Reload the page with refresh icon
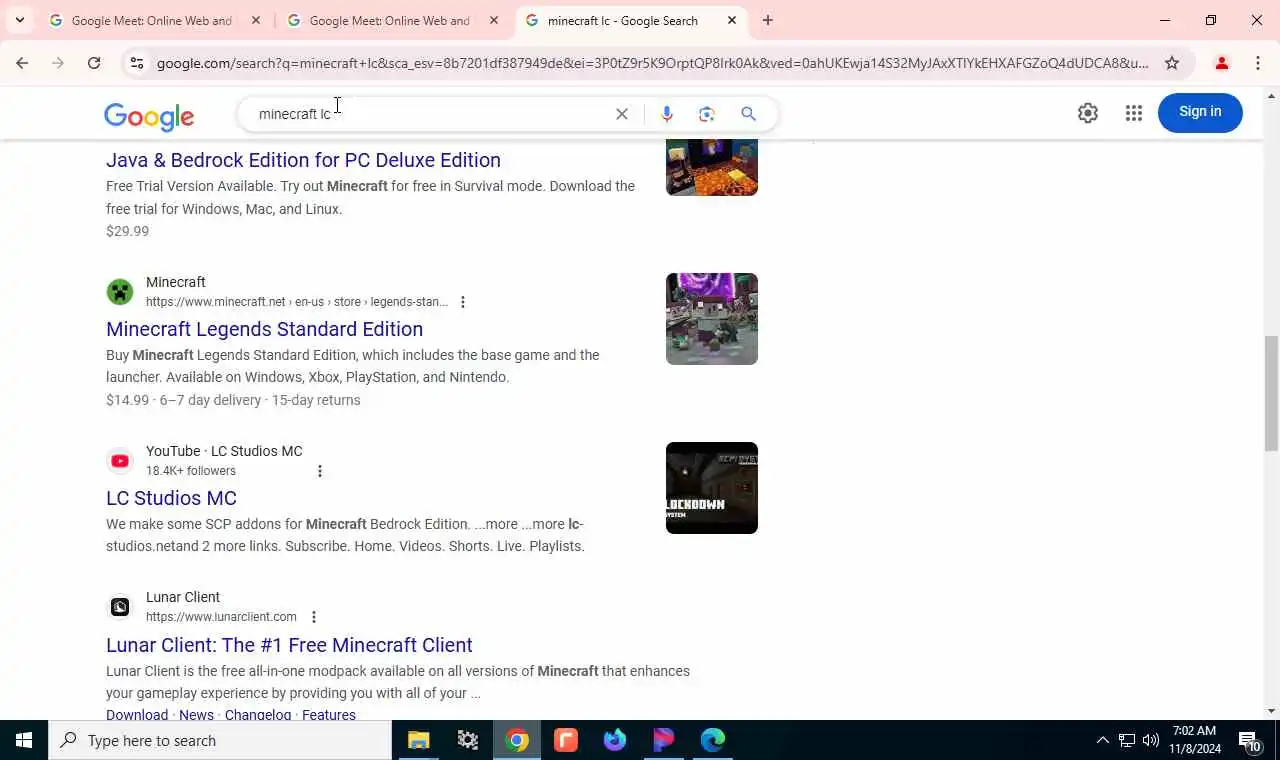Image resolution: width=1280 pixels, height=760 pixels. pos(94,63)
